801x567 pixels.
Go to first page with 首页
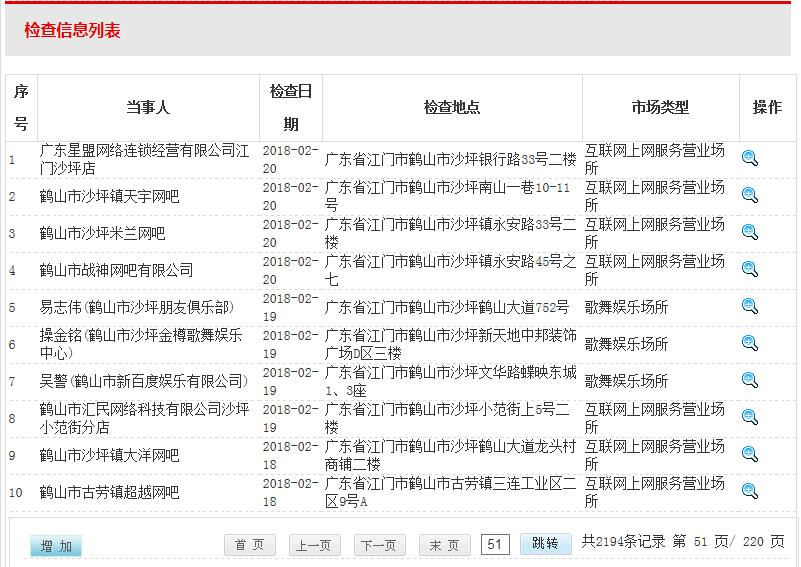coord(249,545)
